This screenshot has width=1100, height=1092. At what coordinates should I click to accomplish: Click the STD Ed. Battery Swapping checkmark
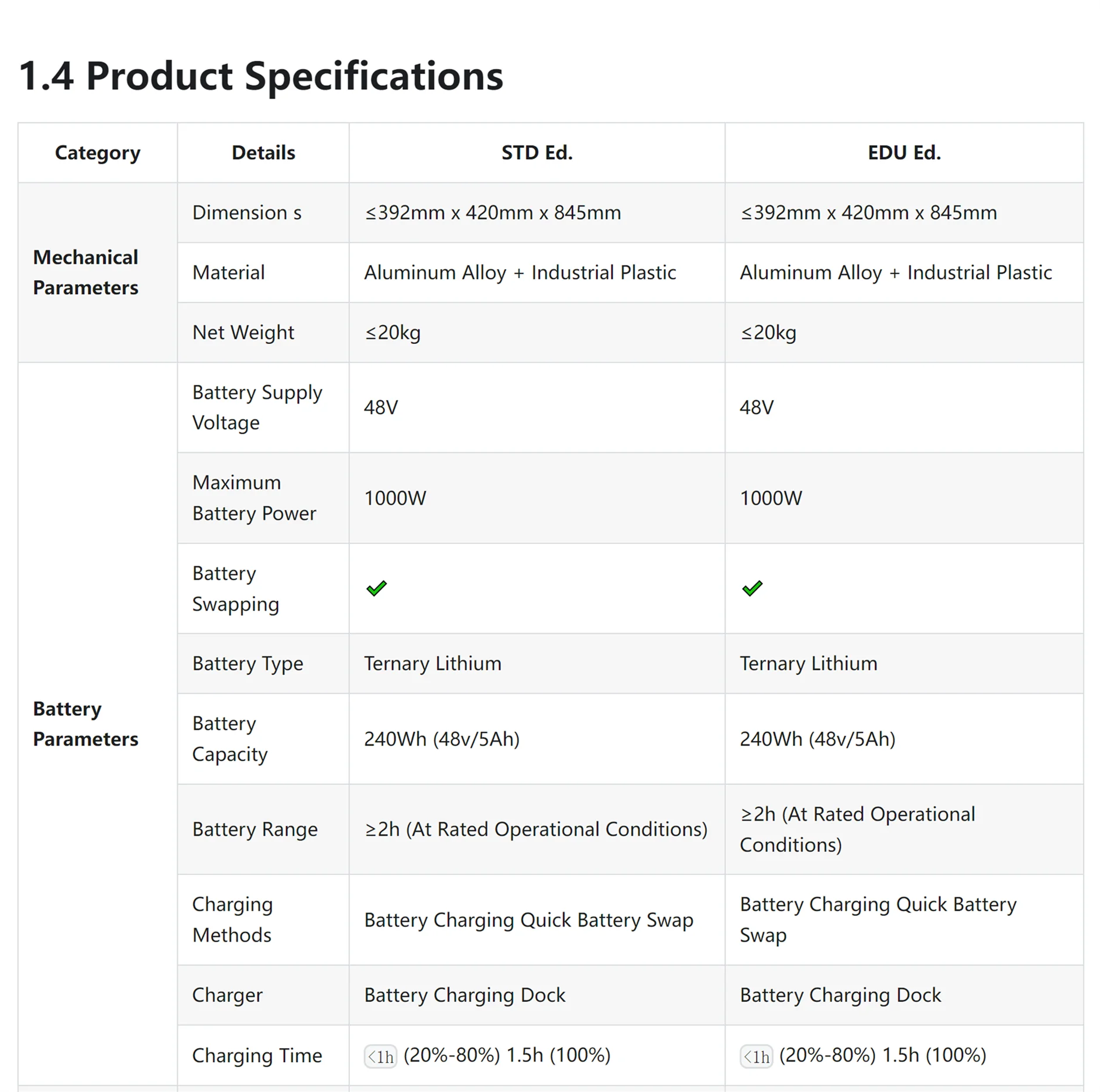point(376,588)
